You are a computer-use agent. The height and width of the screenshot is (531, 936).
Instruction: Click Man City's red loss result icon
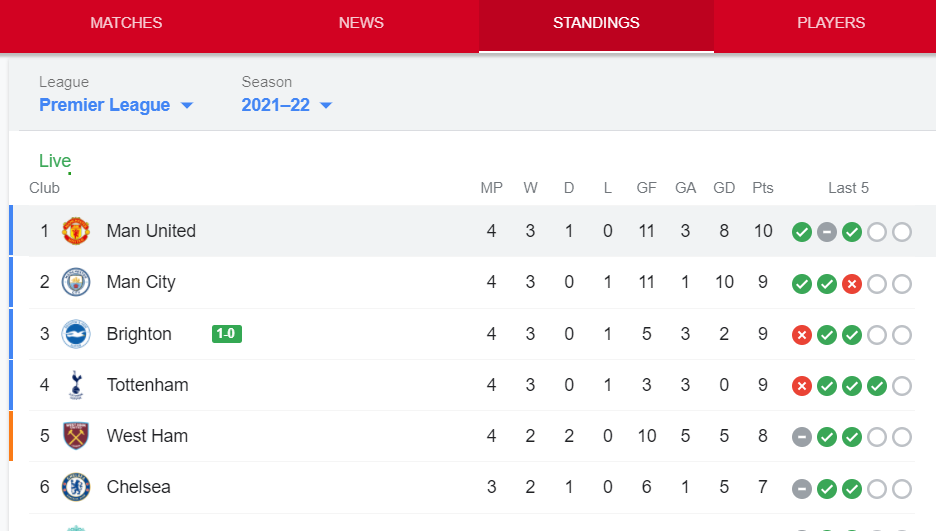pos(852,284)
